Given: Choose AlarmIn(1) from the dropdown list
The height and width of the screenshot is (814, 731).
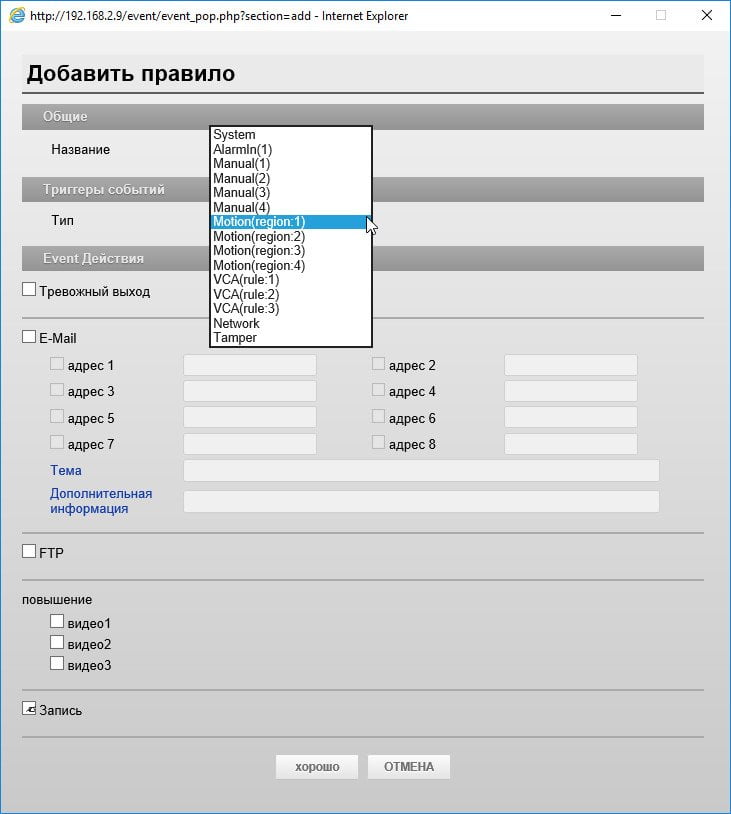Looking at the screenshot, I should coord(291,149).
